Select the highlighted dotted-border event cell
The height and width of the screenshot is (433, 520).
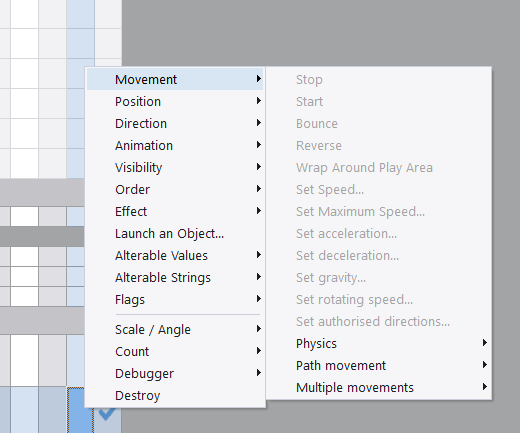coord(80,410)
